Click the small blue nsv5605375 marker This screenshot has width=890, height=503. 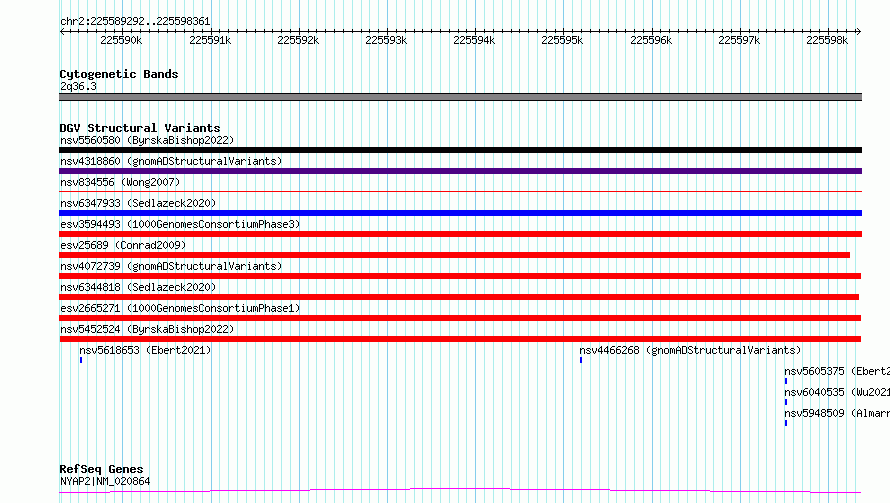pyautogui.click(x=786, y=381)
